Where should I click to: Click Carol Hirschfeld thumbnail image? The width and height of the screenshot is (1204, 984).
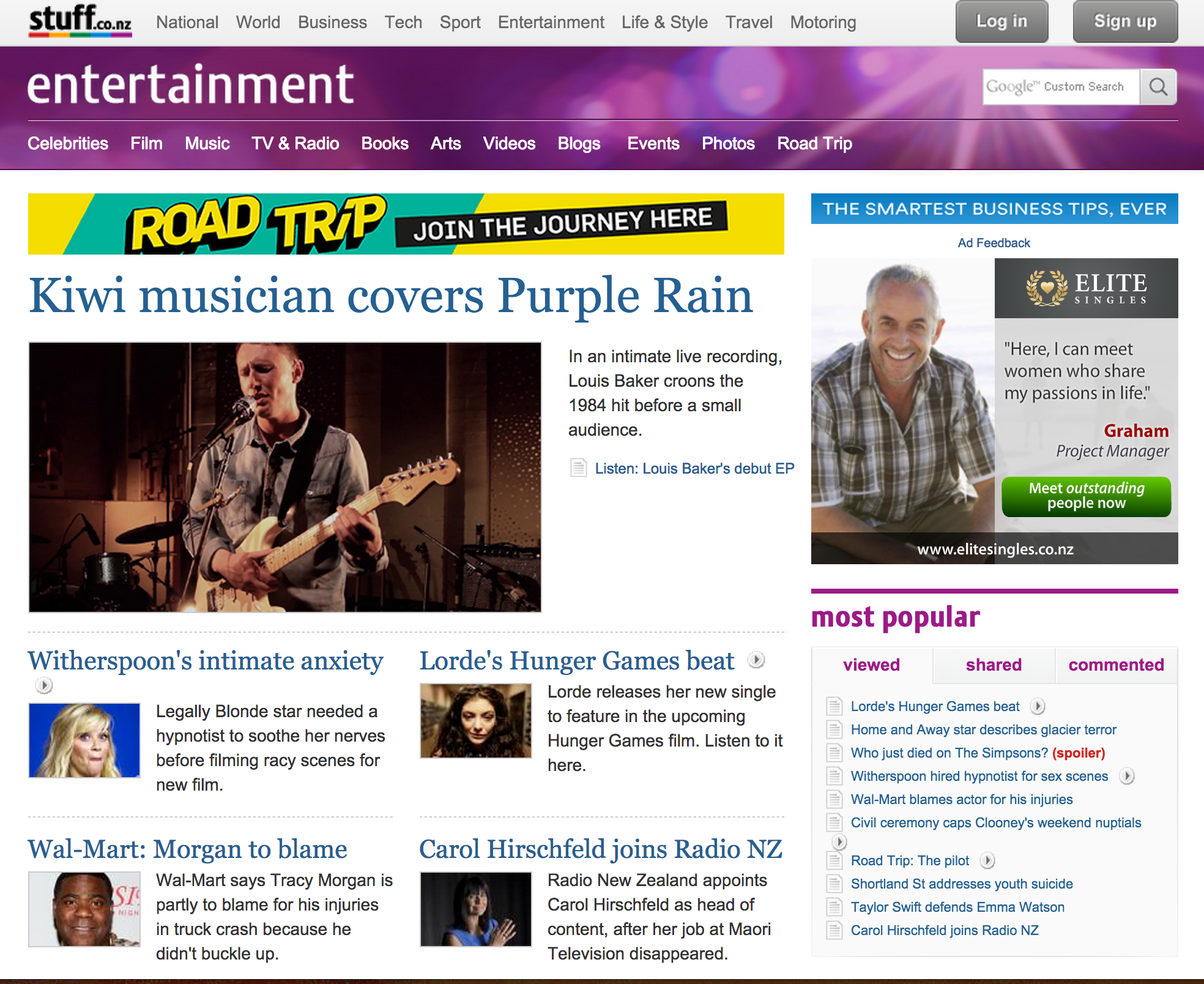[476, 909]
